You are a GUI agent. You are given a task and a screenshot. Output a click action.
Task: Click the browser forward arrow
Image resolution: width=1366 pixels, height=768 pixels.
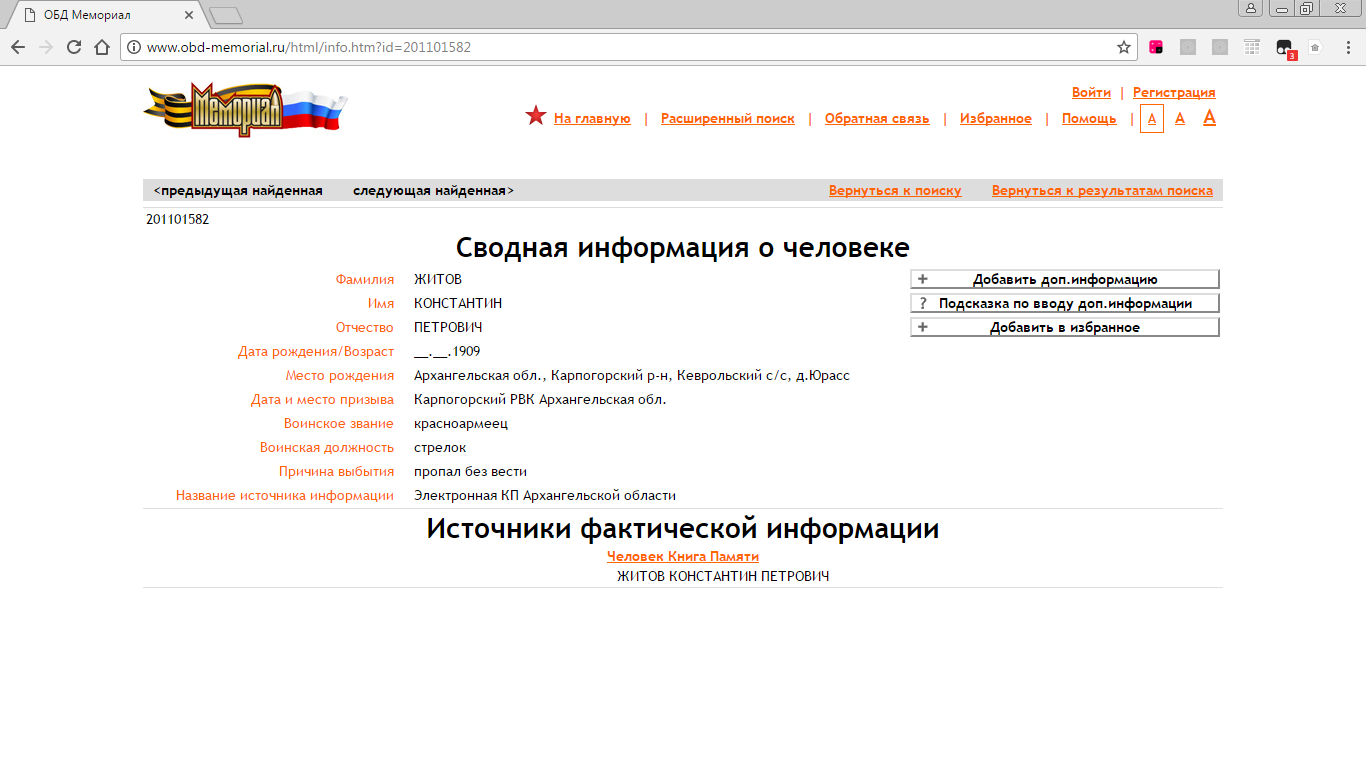[x=46, y=47]
